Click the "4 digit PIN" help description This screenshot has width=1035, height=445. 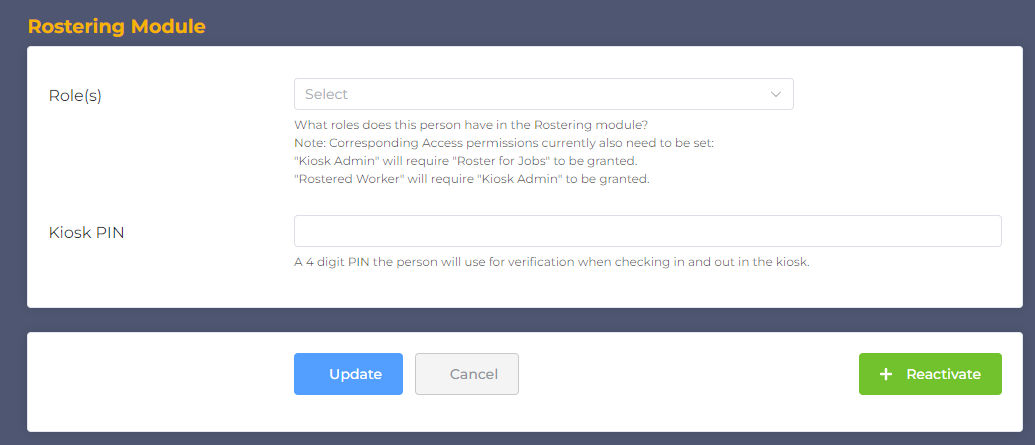551,262
